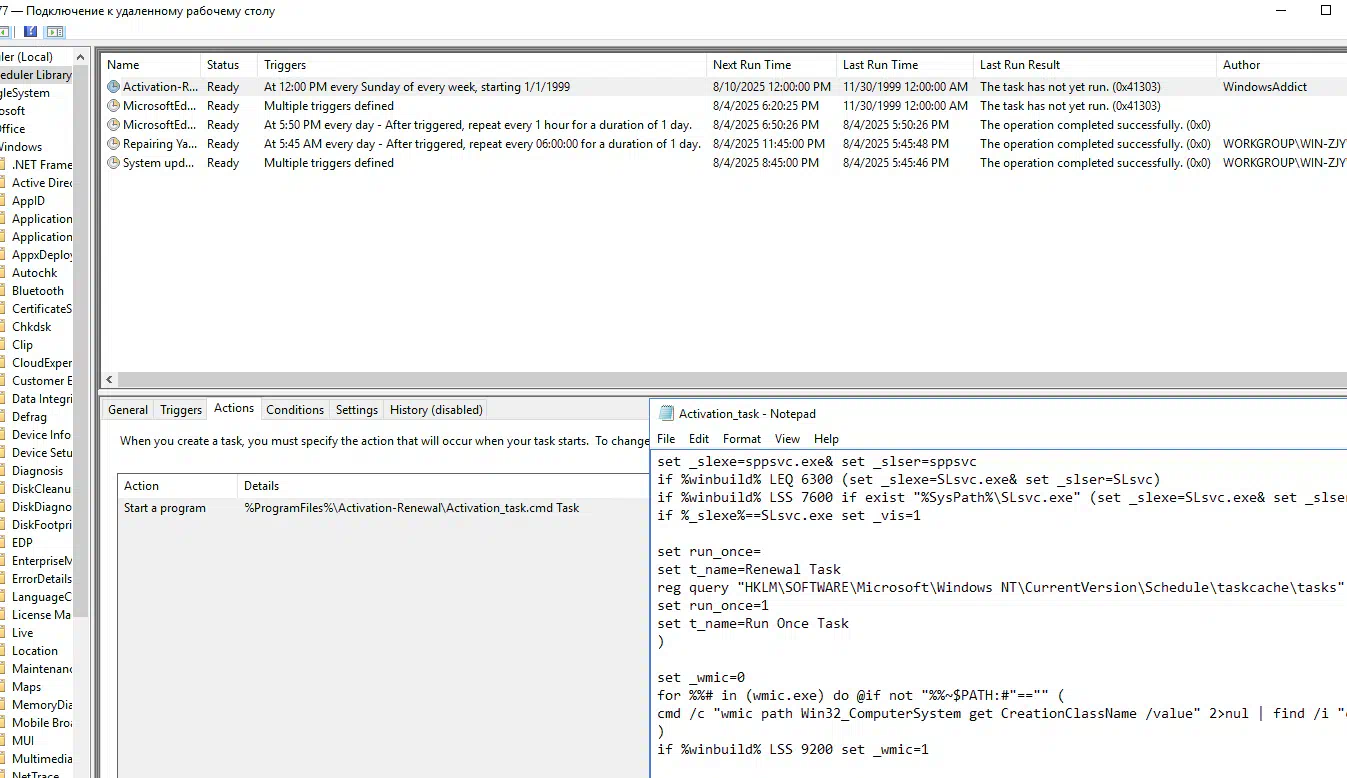Open the Format menu in Notepad

[x=742, y=439]
